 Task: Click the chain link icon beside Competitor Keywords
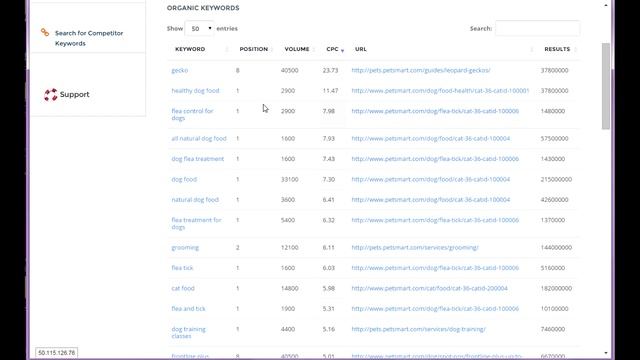tap(45, 32)
